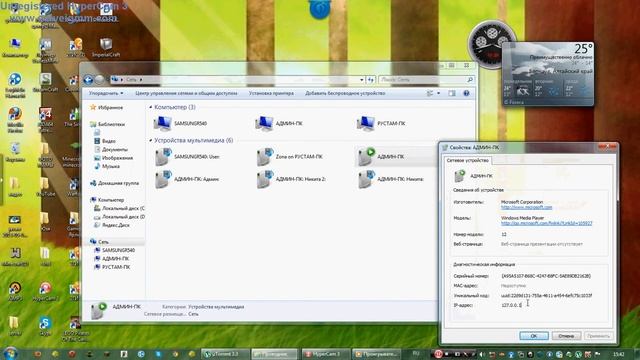The image size is (640, 360).
Task: Select Компьютер in the navigation pane
Action: (x=107, y=200)
